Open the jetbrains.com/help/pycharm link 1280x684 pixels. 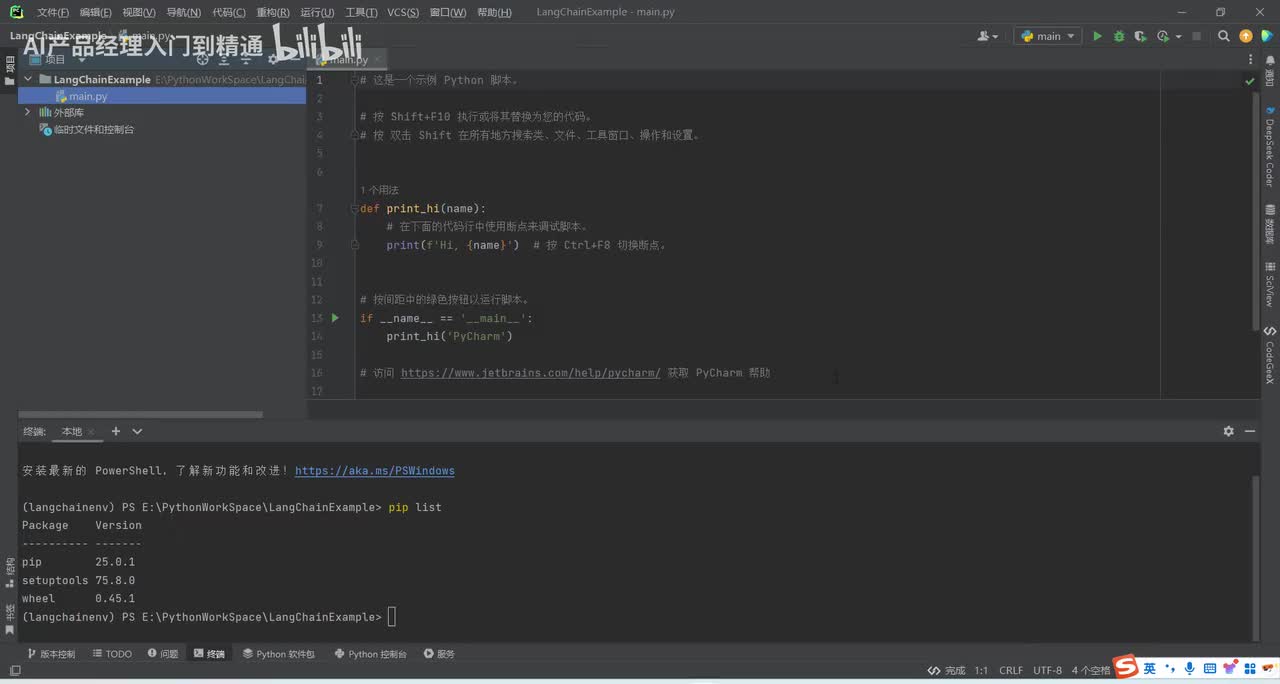(x=530, y=373)
